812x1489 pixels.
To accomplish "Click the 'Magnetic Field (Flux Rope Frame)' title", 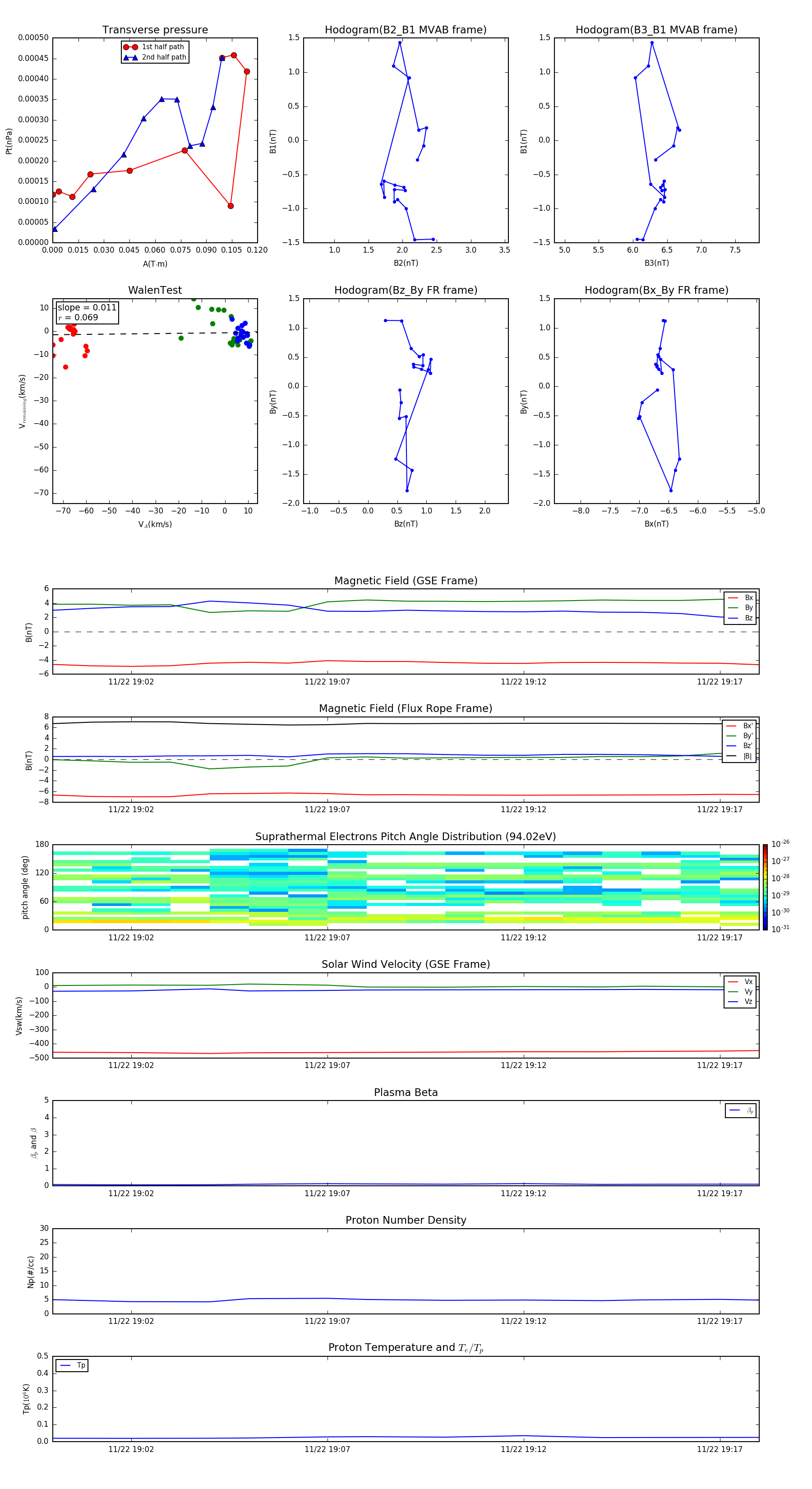I will click(406, 709).
